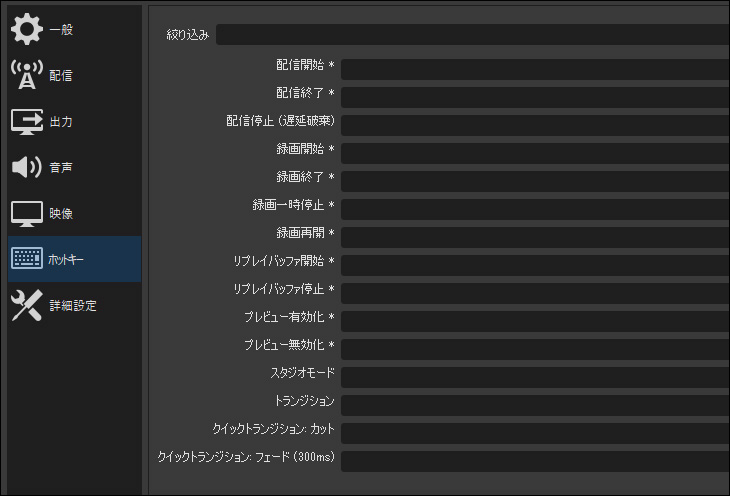This screenshot has height=496, width=730.
Task: Click the ホットキー keyboard icon
Action: (x=27, y=259)
